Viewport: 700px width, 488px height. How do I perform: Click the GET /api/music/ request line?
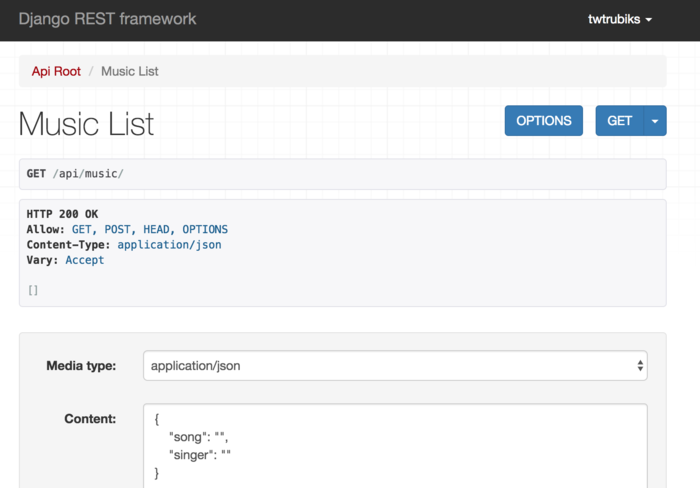click(x=75, y=174)
